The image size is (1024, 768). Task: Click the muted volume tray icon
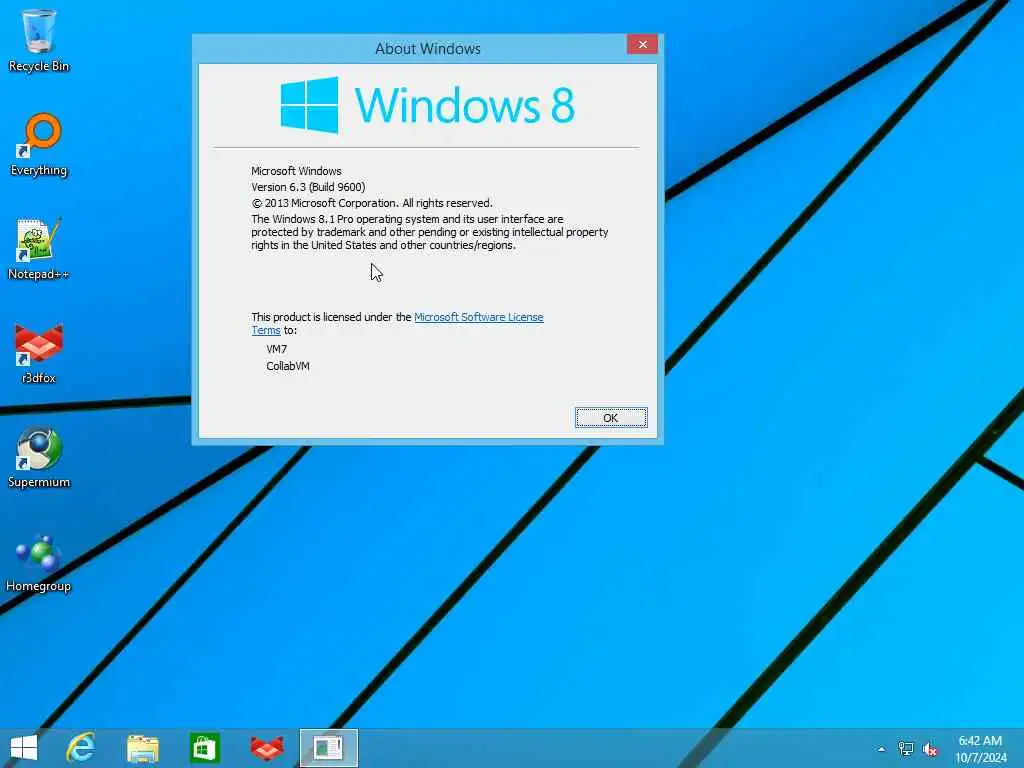coord(930,749)
